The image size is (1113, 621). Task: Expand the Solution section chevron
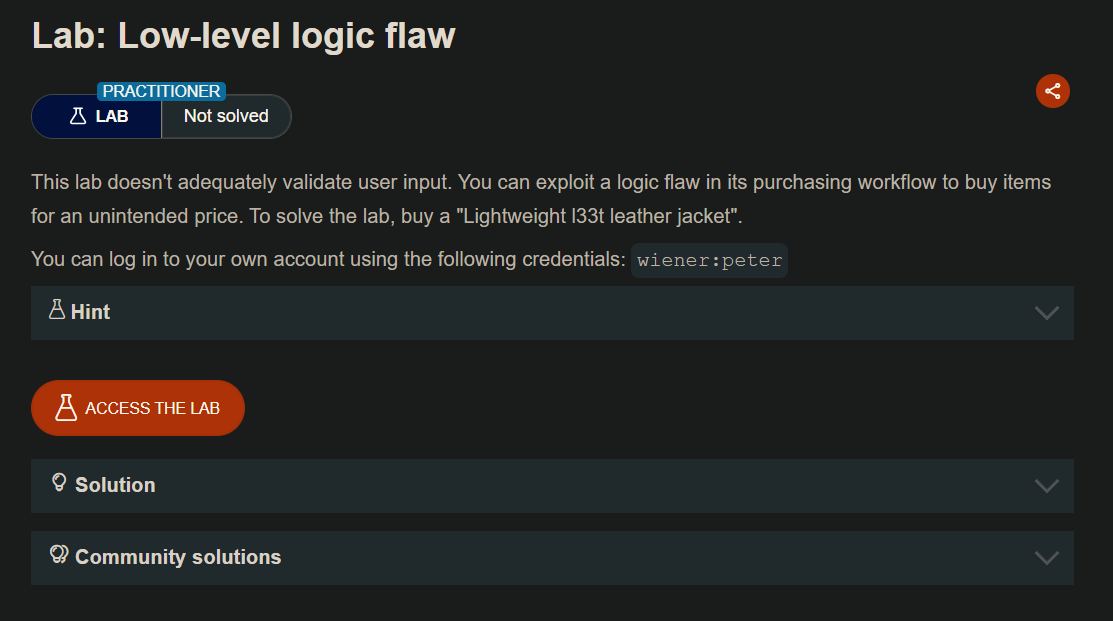1046,486
